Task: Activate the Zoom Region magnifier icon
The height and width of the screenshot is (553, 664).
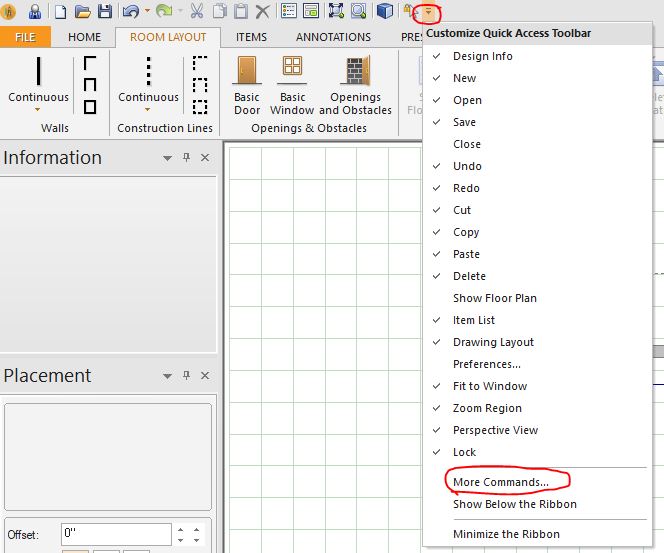Action: [x=358, y=11]
